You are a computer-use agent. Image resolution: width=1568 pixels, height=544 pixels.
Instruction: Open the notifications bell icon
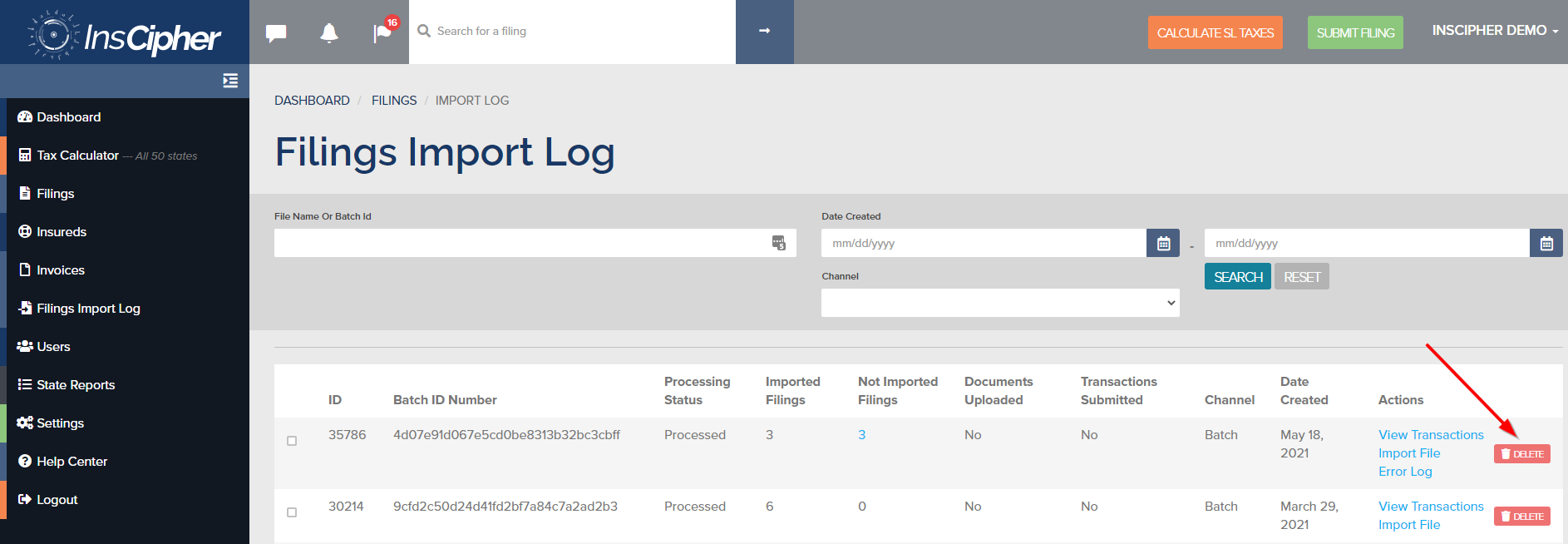[329, 32]
